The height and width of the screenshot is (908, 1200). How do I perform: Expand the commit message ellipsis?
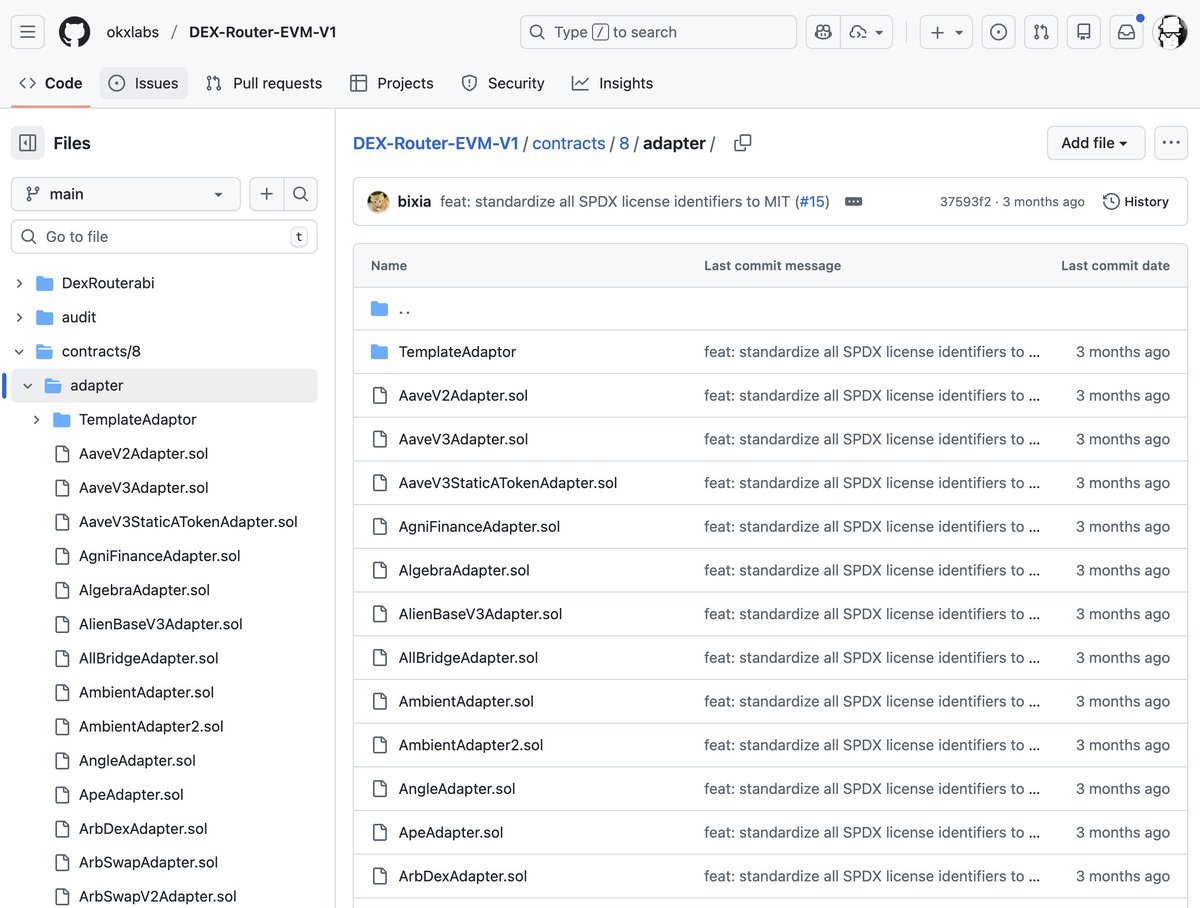coord(853,201)
